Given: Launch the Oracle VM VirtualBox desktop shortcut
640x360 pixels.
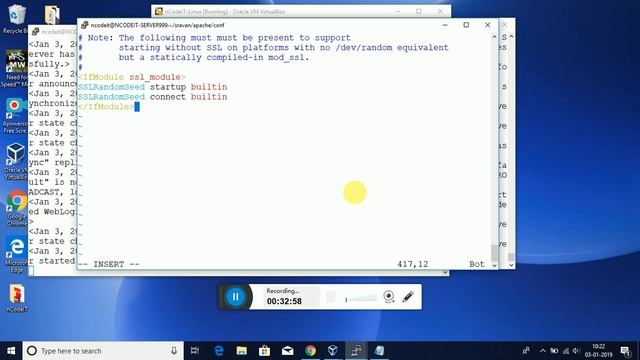Looking at the screenshot, I should 16,162.
